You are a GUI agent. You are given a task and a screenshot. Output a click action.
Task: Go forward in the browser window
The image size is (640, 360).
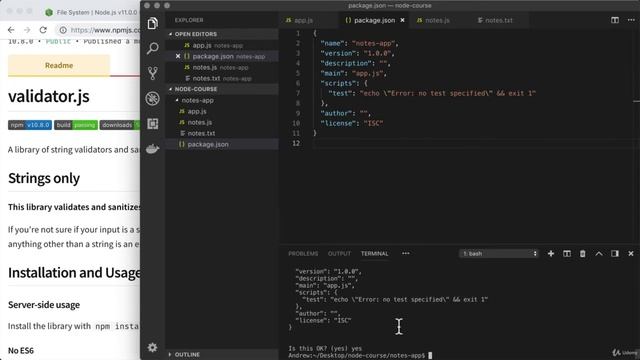[x=27, y=30]
